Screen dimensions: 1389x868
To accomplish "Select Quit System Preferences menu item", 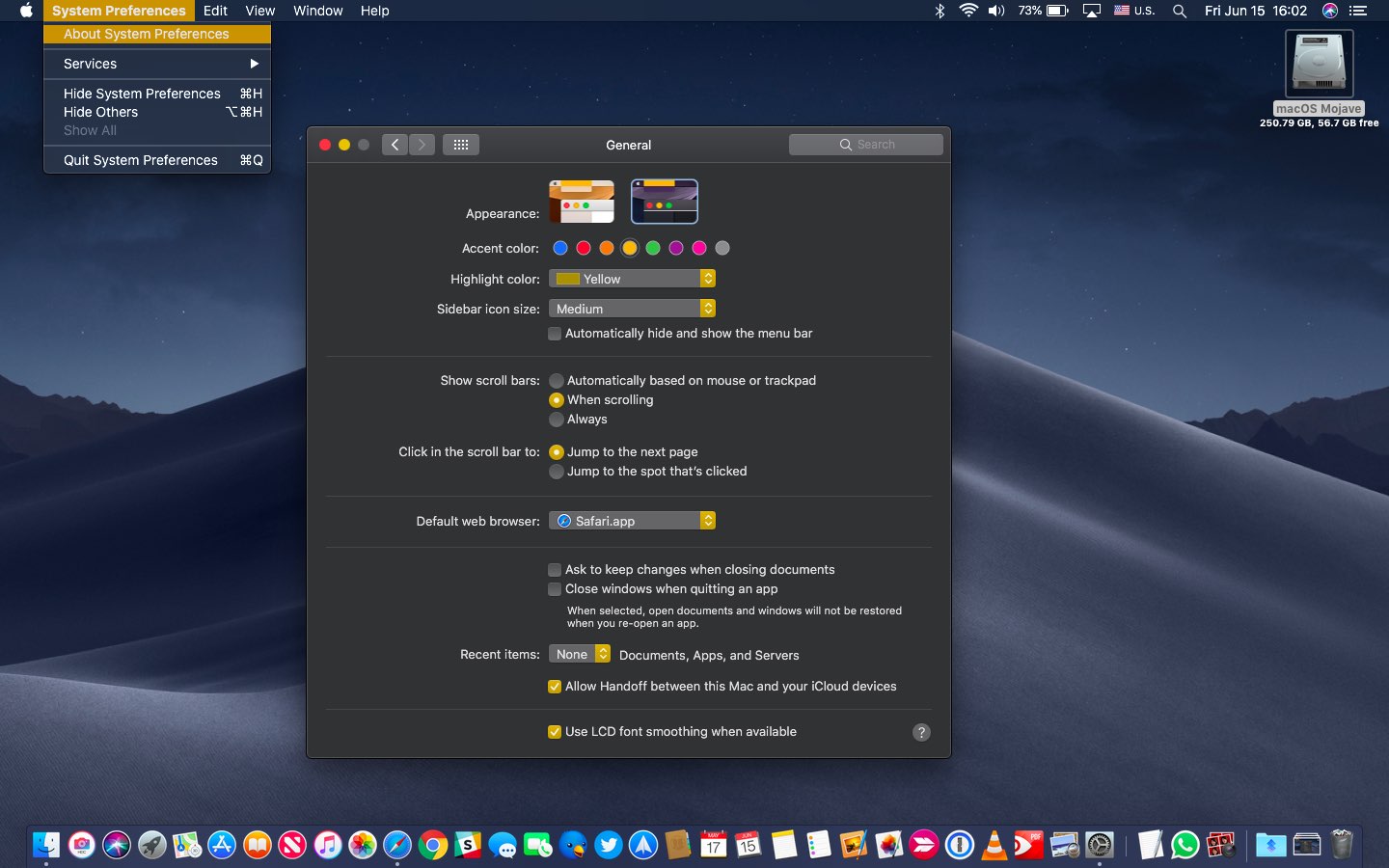I will coord(141,160).
